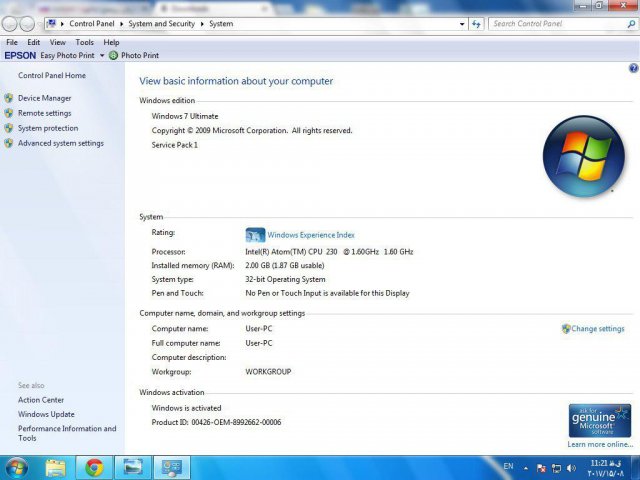
Task: Open the Windows Experience Index link
Action: 310,235
